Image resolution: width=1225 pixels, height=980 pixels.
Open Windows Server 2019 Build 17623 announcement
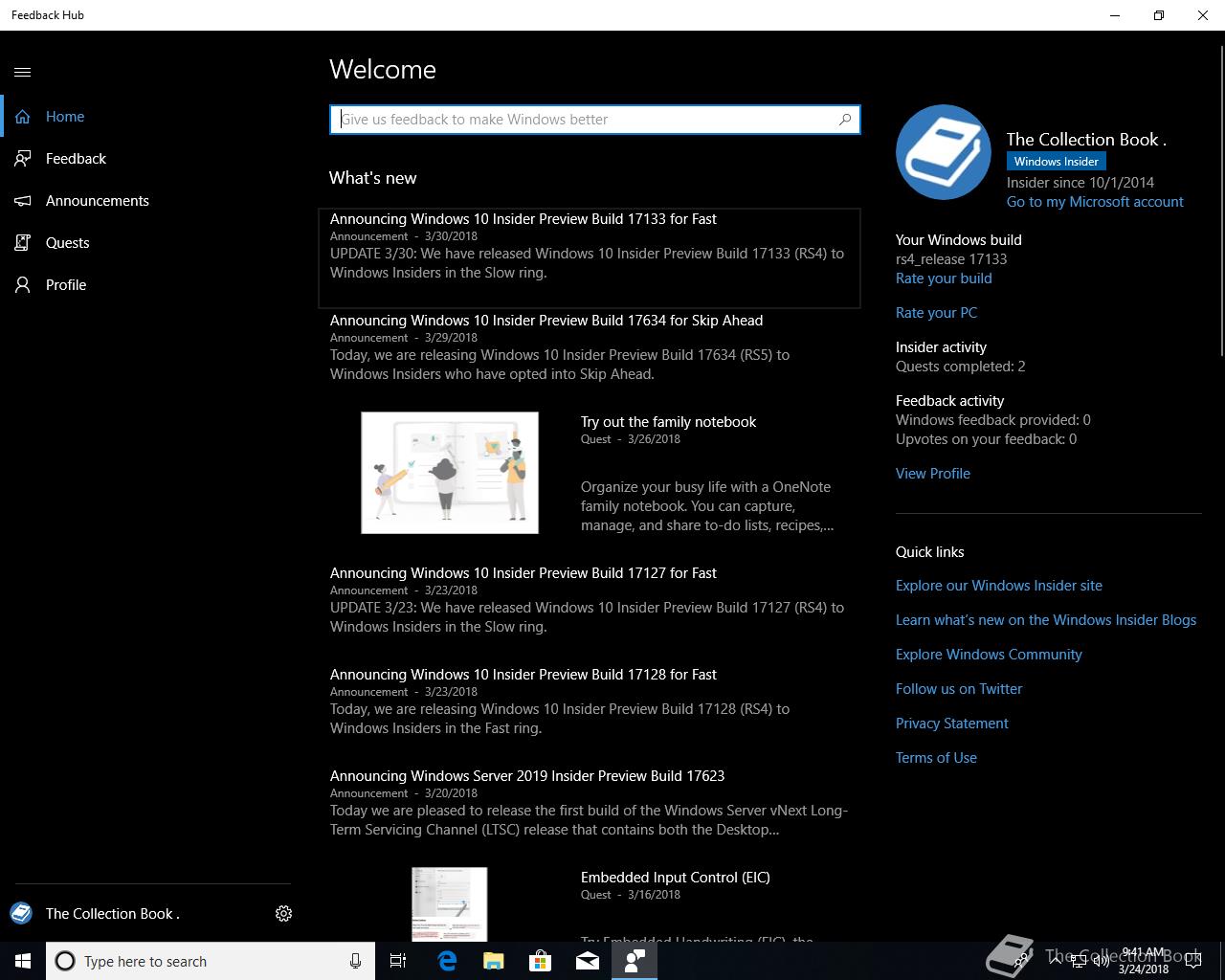pyautogui.click(x=590, y=802)
